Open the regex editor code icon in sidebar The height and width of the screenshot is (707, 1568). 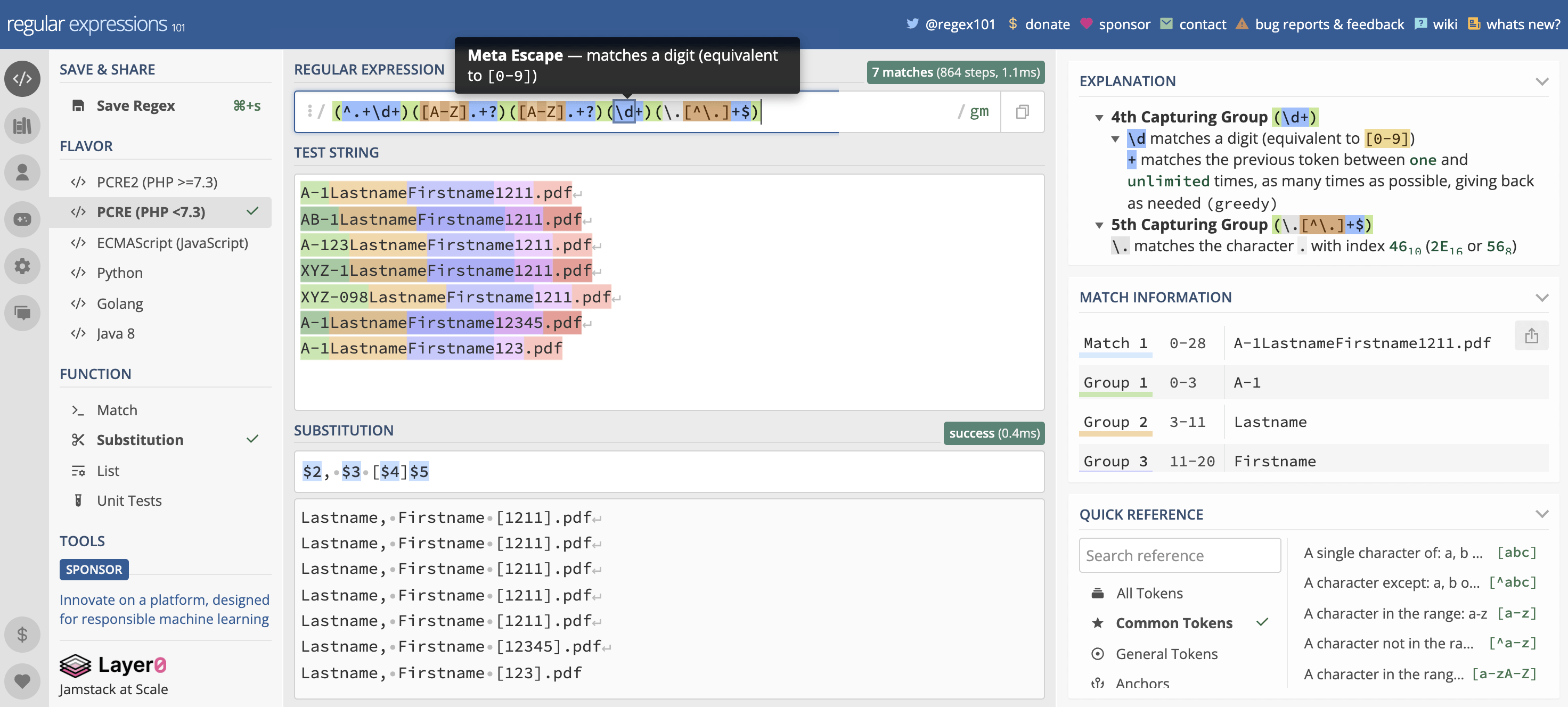[x=22, y=78]
